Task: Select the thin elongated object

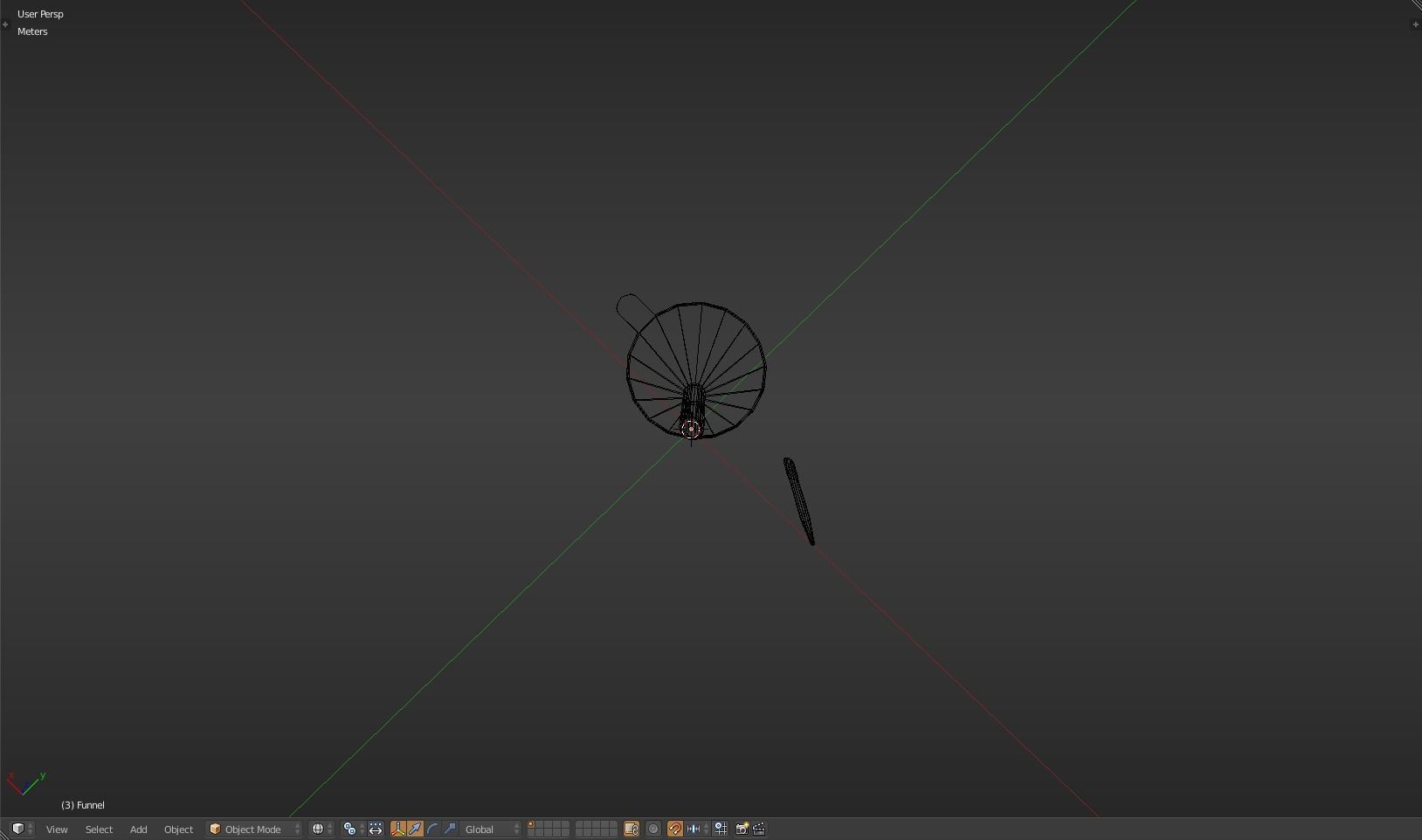Action: coord(799,501)
